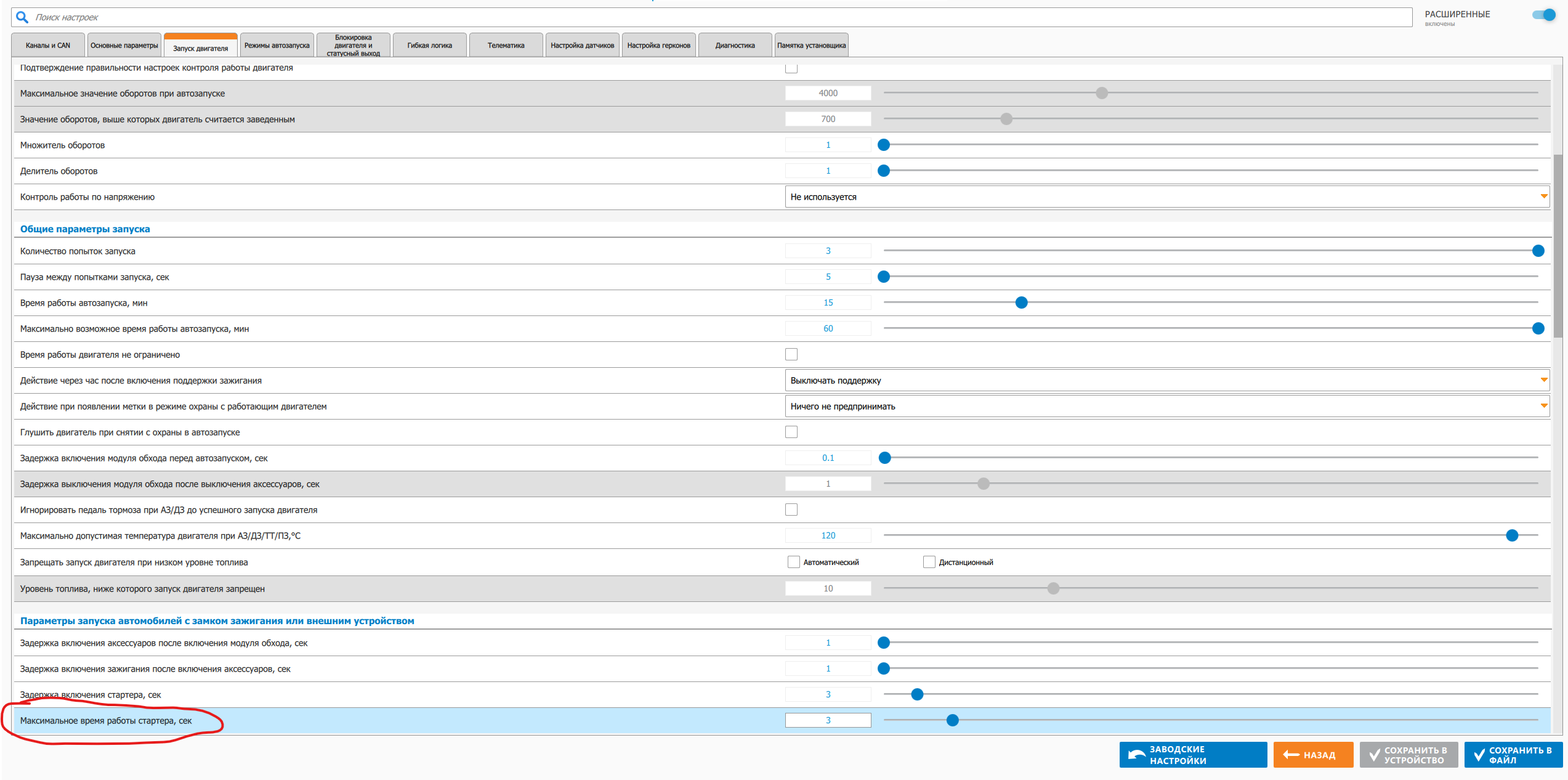Screen dimensions: 1568x780
Task: Enable 'Время работы двигателя не ограничено' checkbox
Action: 791,354
